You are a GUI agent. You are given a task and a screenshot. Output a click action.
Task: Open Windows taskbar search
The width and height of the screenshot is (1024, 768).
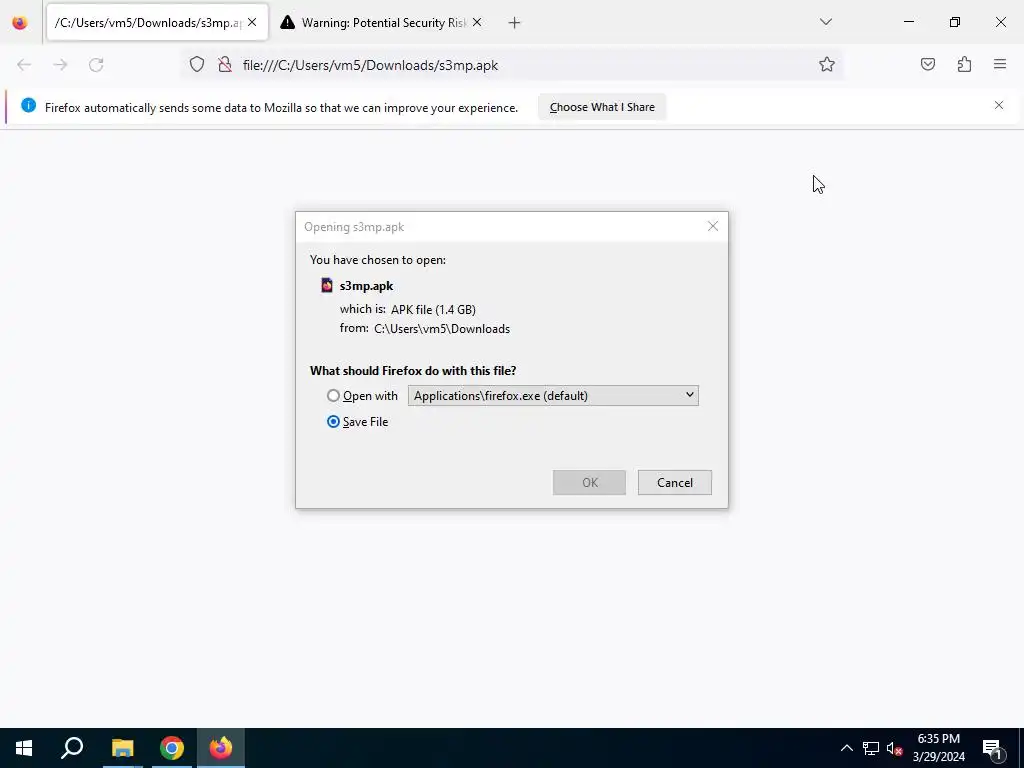72,748
